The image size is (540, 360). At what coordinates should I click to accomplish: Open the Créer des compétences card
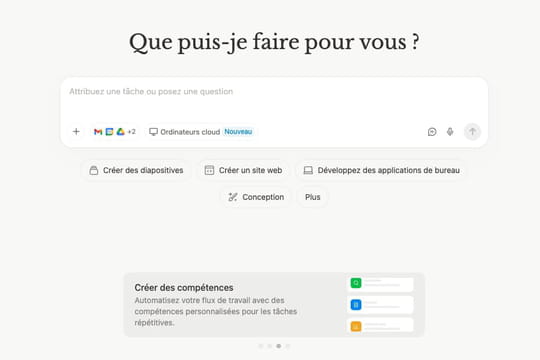[274, 305]
